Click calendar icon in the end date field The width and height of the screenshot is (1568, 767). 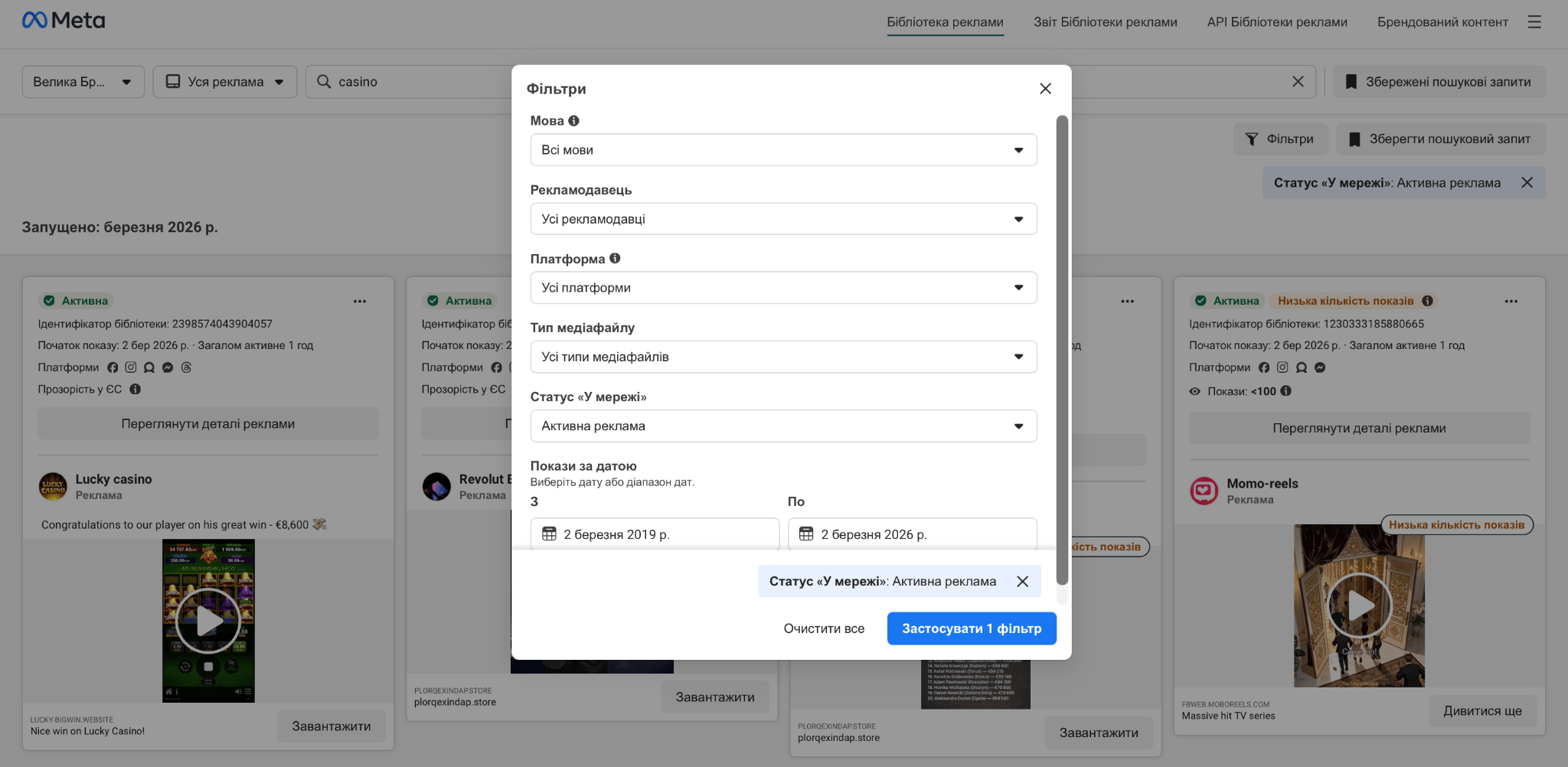click(806, 534)
